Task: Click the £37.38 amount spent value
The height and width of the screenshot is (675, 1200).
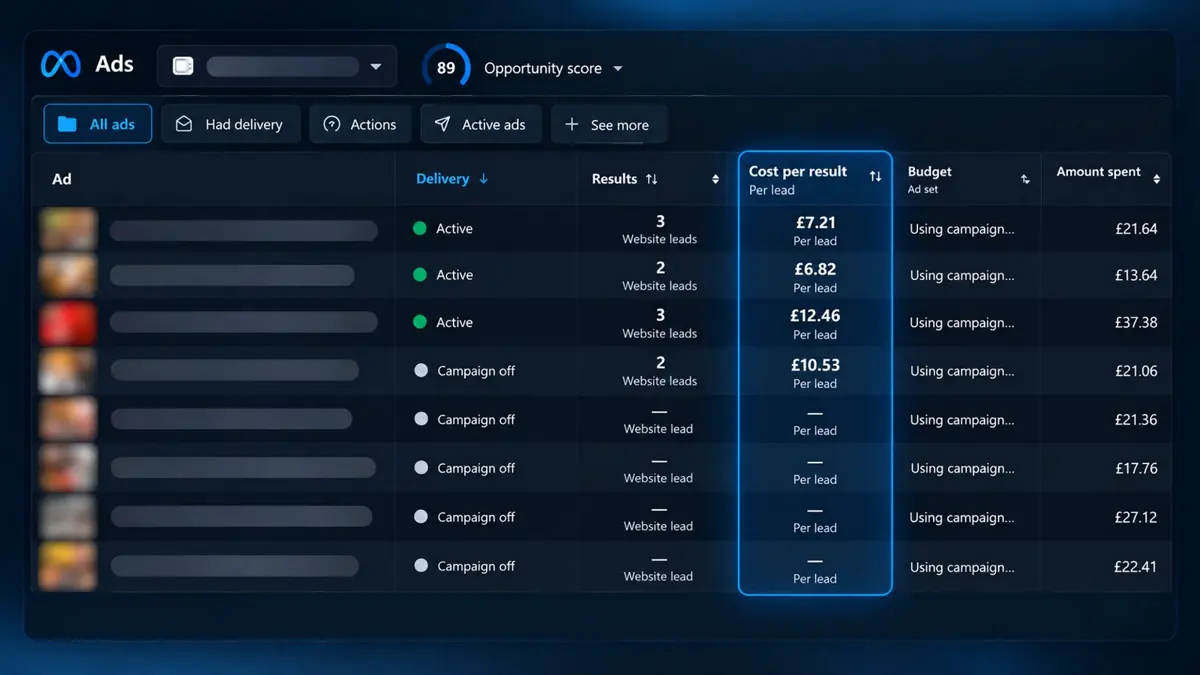Action: pos(1136,322)
